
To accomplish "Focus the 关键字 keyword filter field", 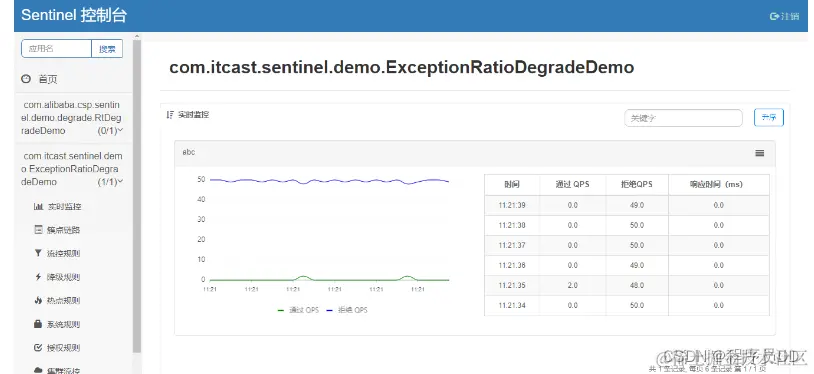I will pos(683,118).
